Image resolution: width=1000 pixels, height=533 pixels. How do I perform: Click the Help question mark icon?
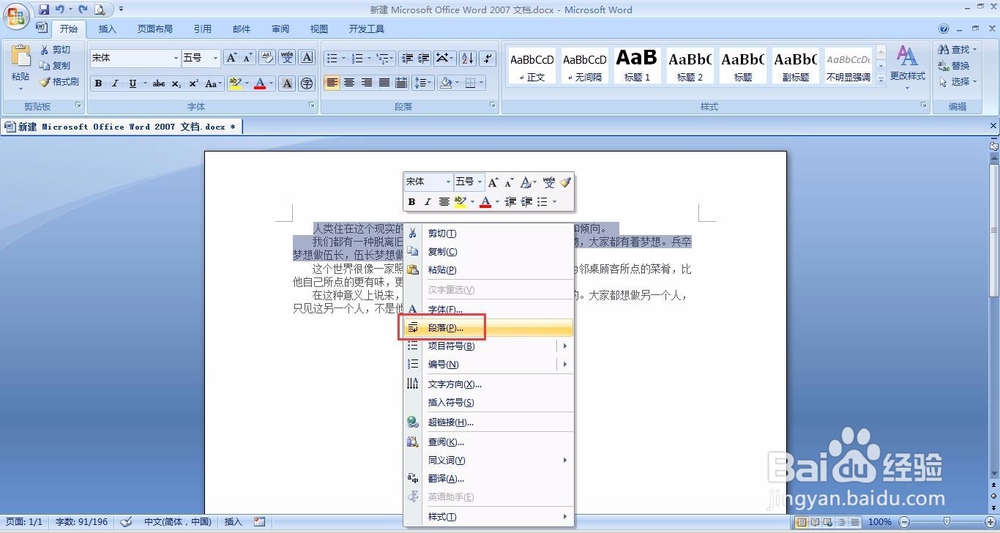pyautogui.click(x=944, y=29)
